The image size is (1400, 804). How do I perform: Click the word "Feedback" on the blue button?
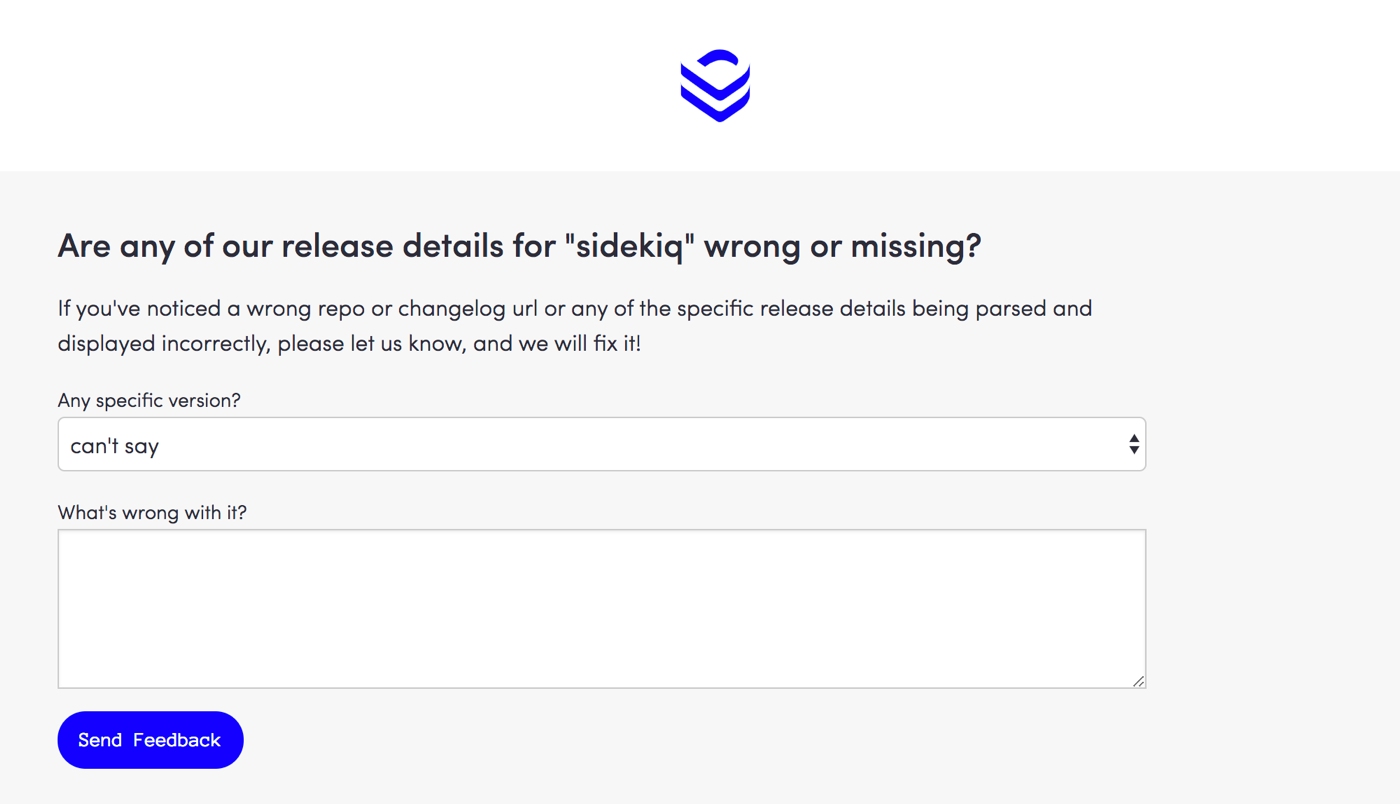click(x=177, y=740)
